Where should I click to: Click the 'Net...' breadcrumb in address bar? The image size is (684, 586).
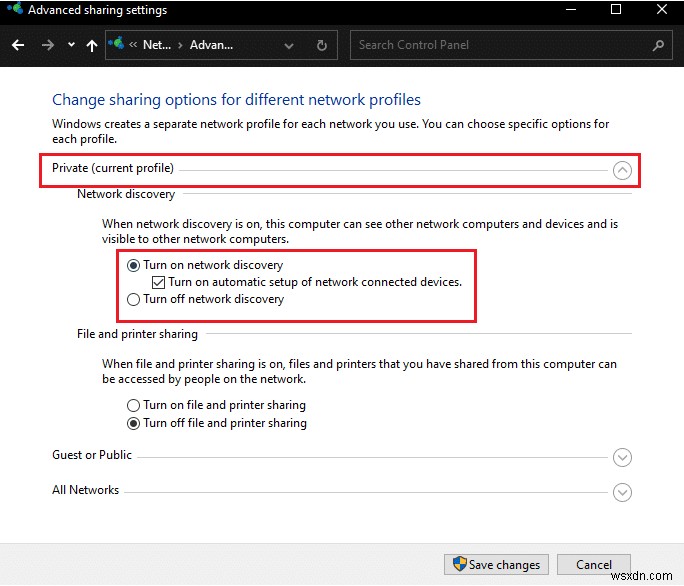pos(157,45)
